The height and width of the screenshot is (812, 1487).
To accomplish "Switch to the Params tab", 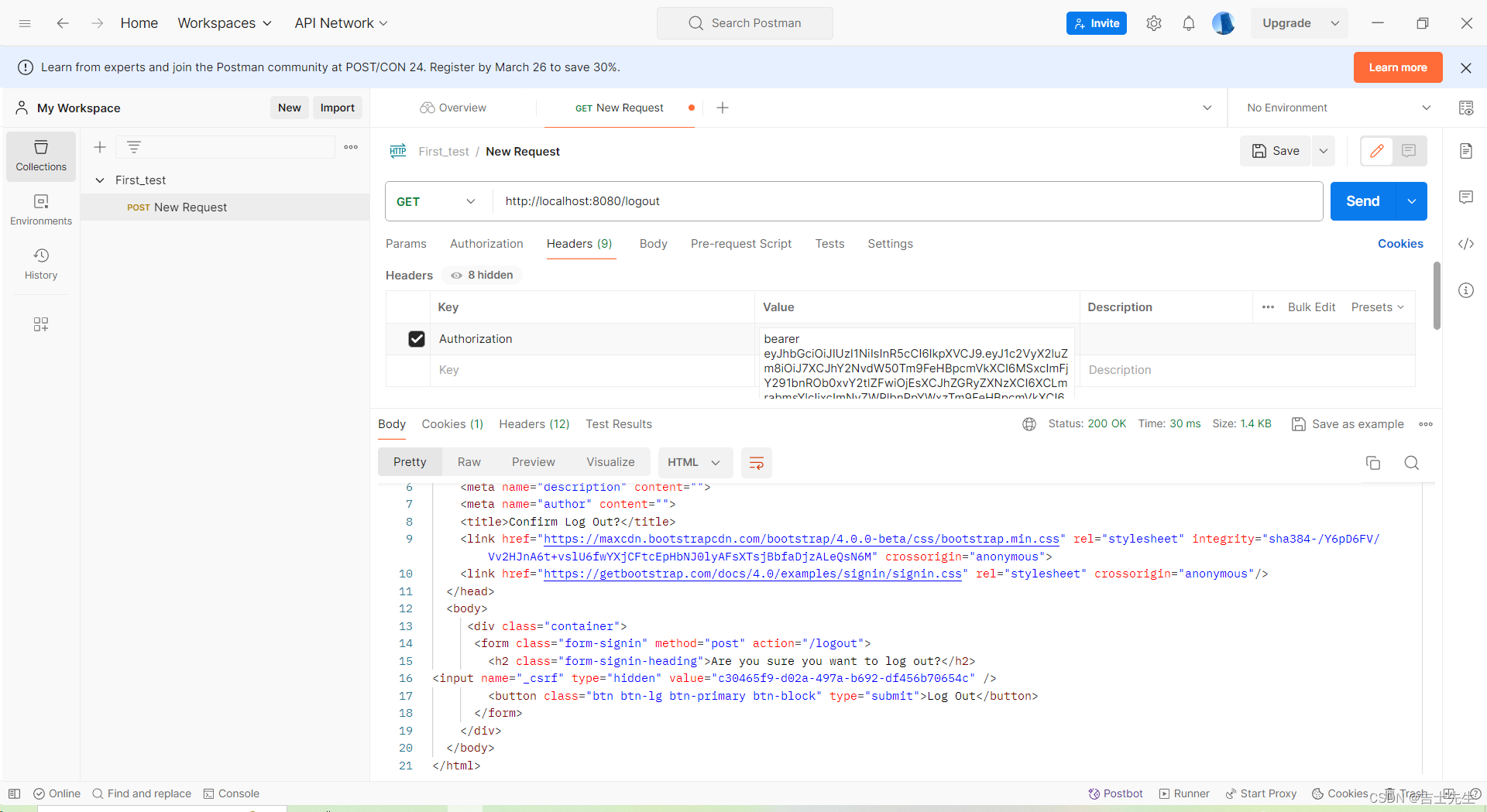I will click(406, 244).
